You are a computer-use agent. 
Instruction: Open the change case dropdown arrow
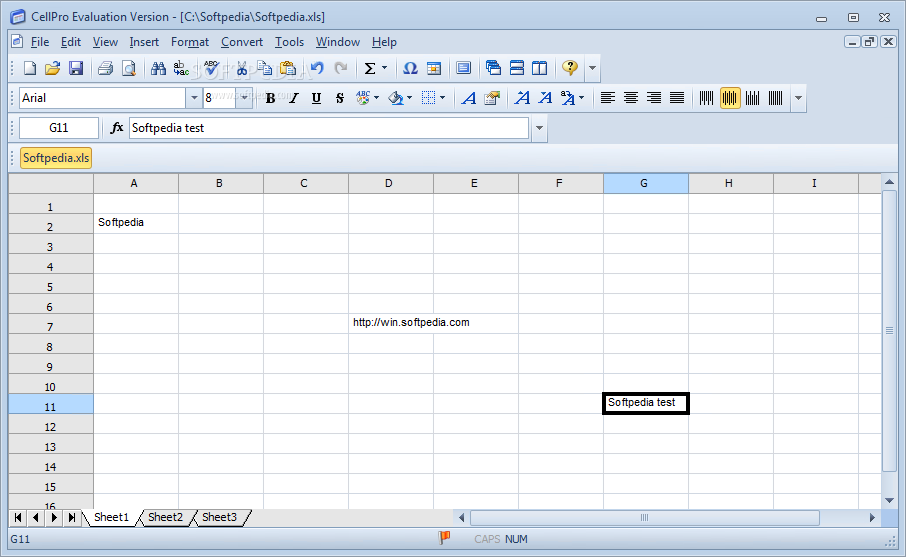pos(581,98)
